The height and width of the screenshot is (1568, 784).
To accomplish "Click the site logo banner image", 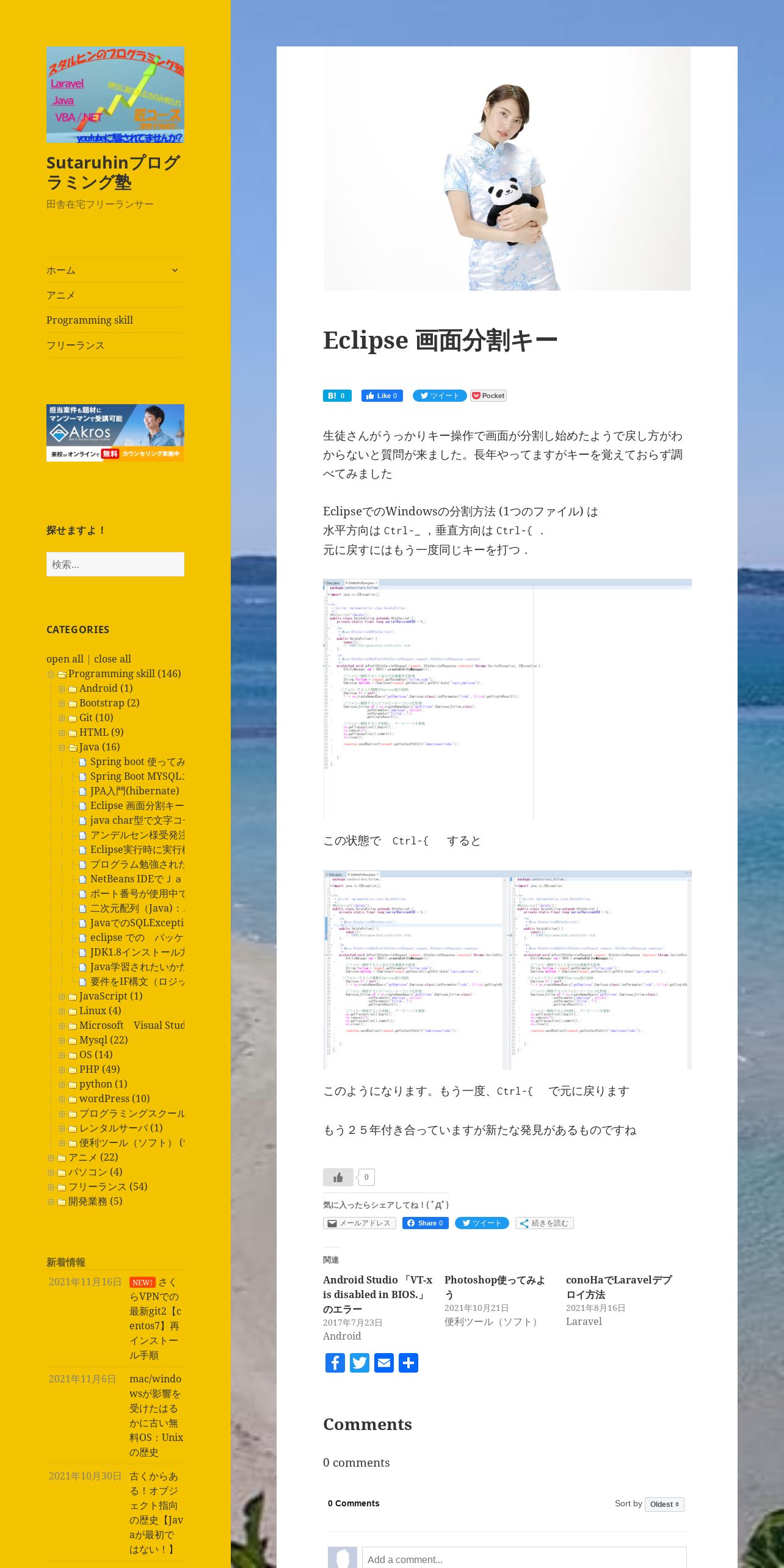I will point(115,95).
